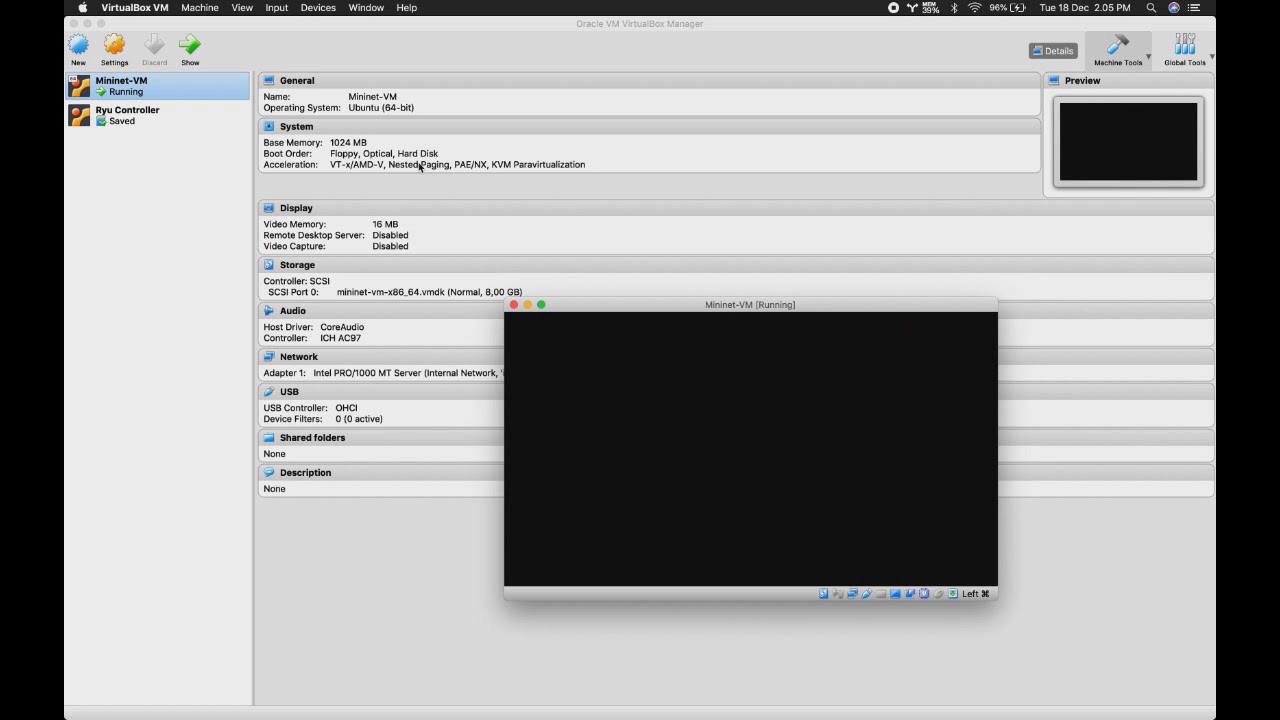Click the Storage section header
The width and height of the screenshot is (1280, 720).
click(736, 264)
